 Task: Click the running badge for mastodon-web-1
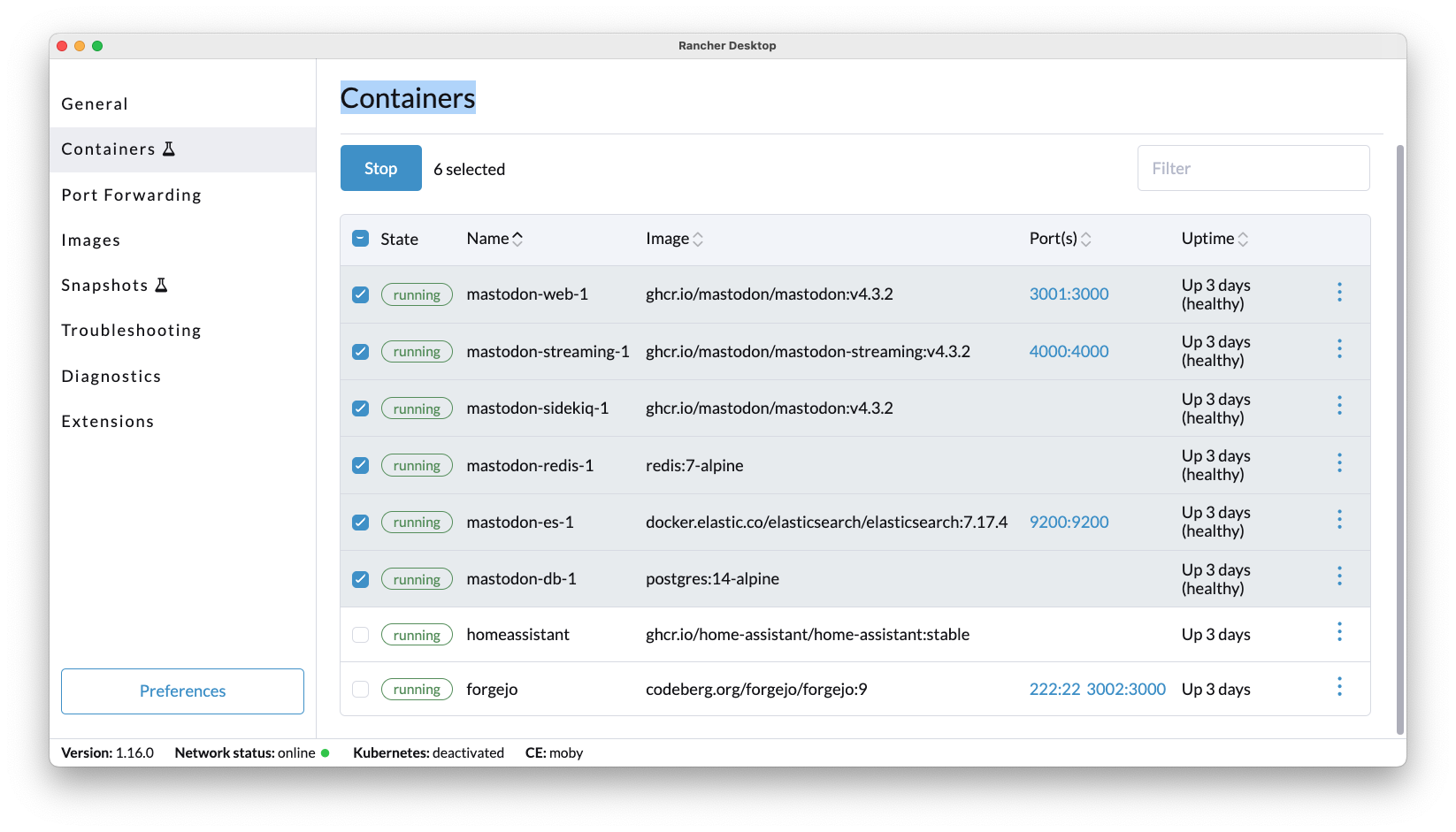pos(417,294)
